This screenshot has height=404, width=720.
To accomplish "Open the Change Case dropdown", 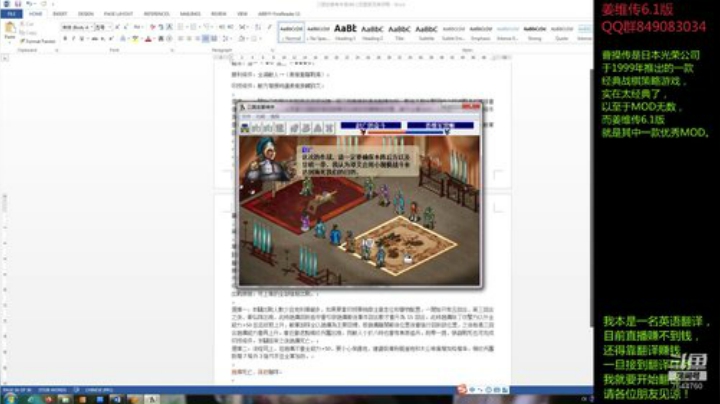I will (138, 28).
